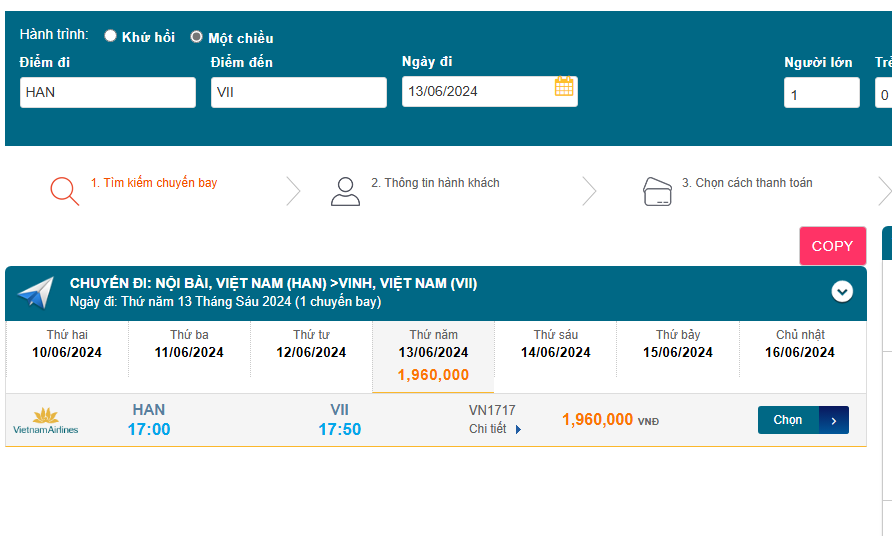Click the Vietnam Airlines logo
892x536 pixels.
pos(45,421)
